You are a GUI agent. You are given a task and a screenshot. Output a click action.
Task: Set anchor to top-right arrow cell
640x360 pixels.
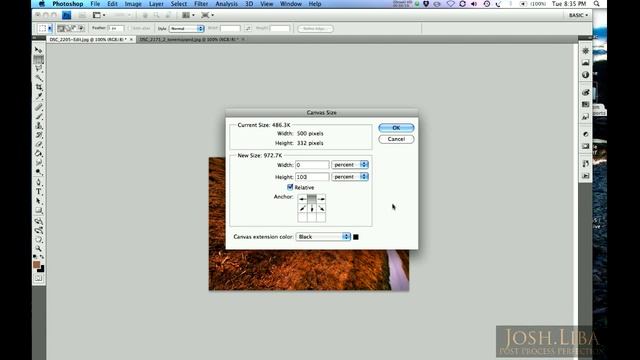coord(321,199)
